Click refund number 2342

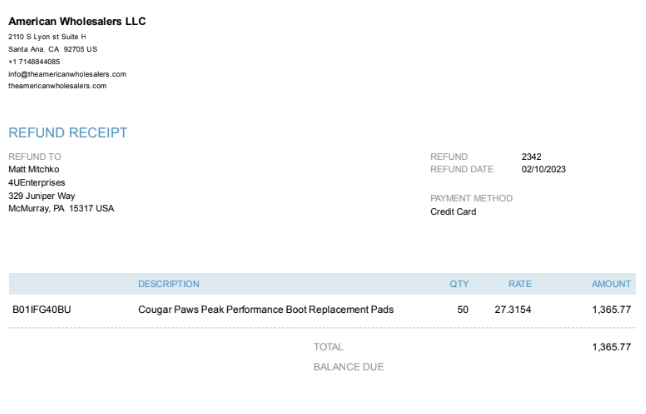point(531,157)
